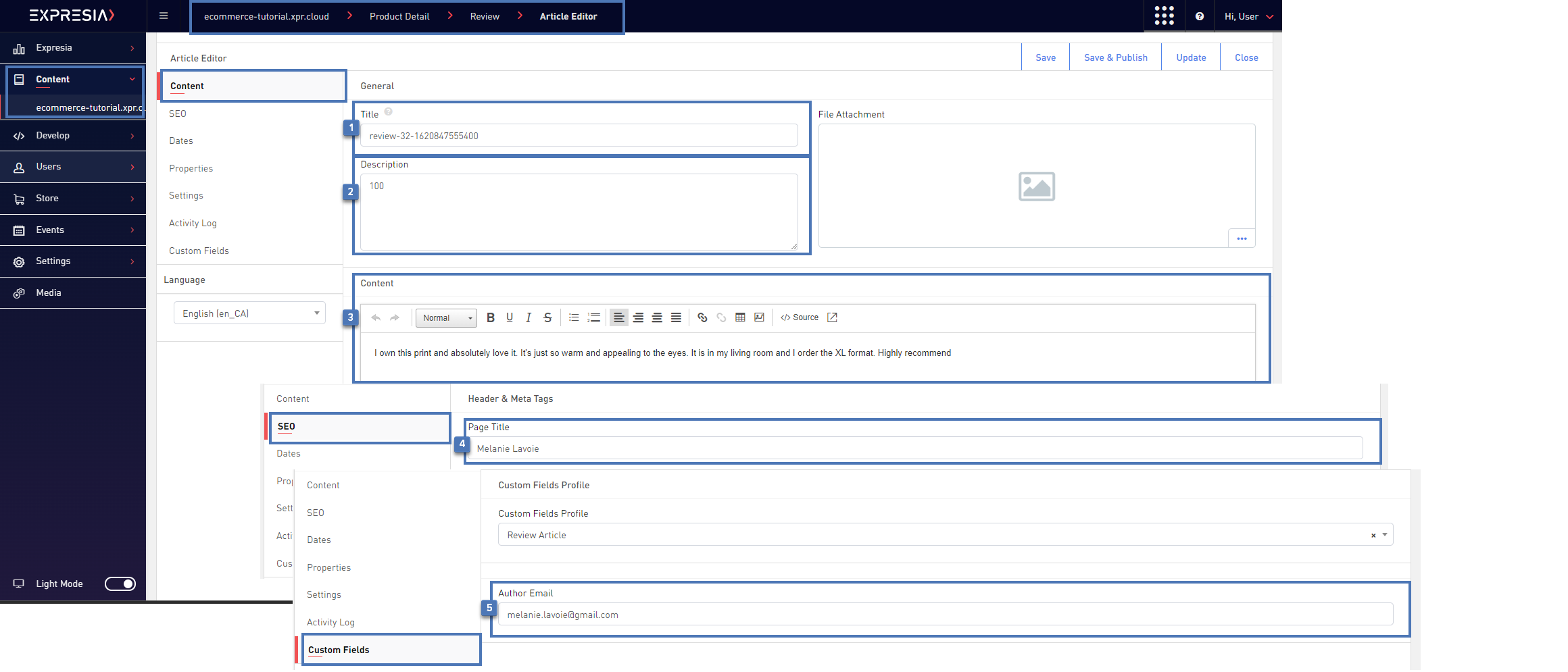Click Product Detail in the breadcrumb

coord(399,16)
